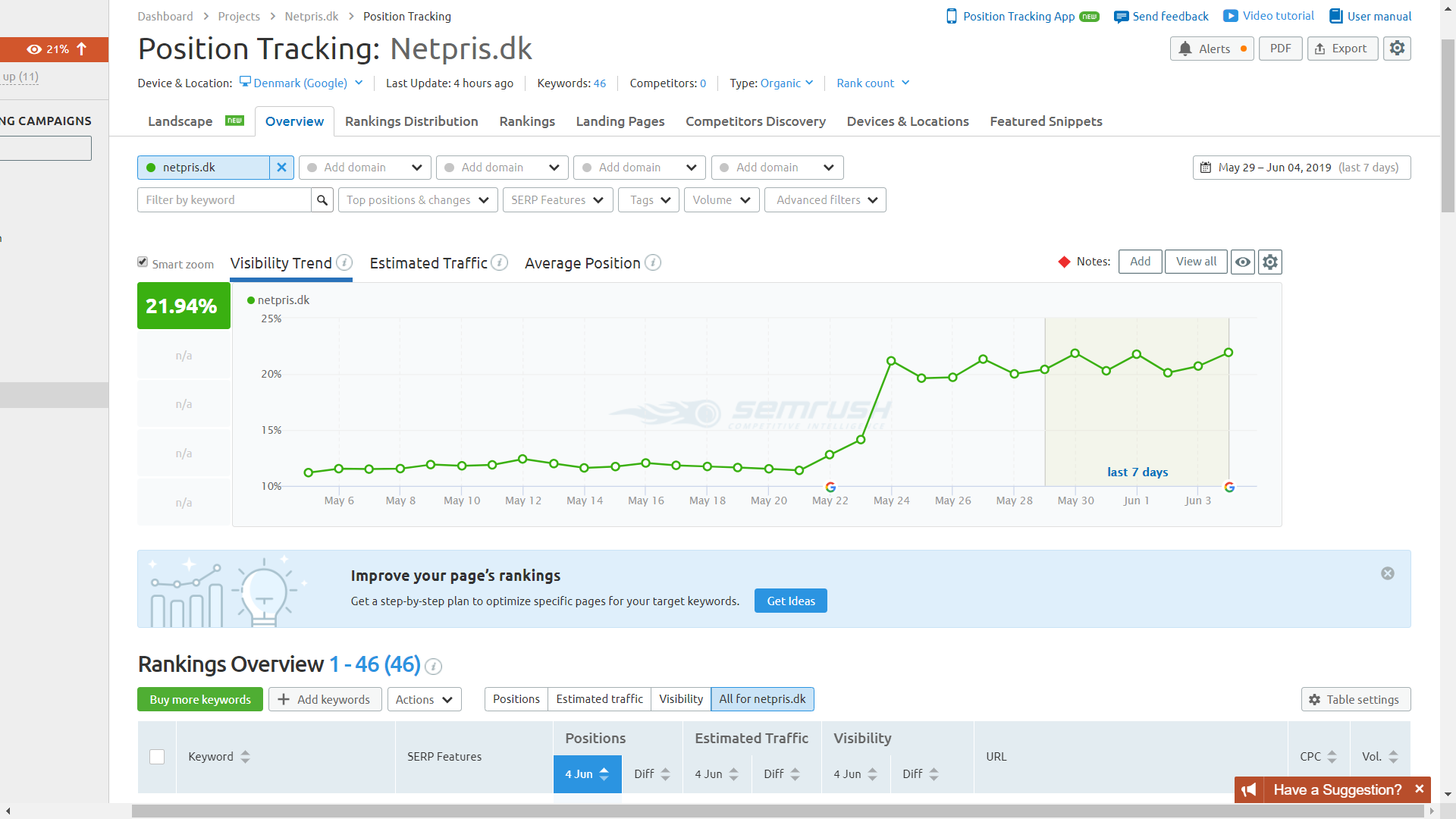
Task: Open Featured Snippets tab
Action: coord(1046,121)
